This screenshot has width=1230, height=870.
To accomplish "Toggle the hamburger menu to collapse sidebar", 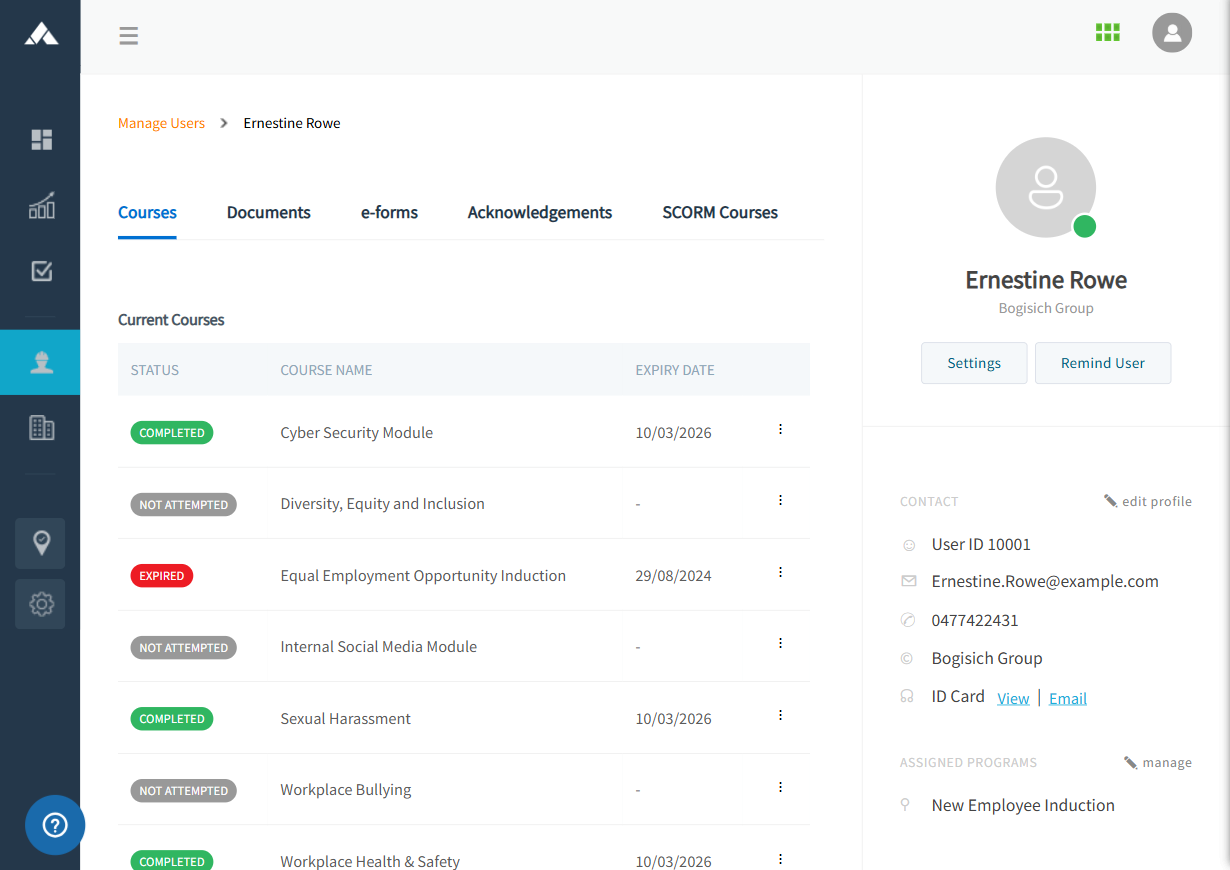I will point(128,37).
